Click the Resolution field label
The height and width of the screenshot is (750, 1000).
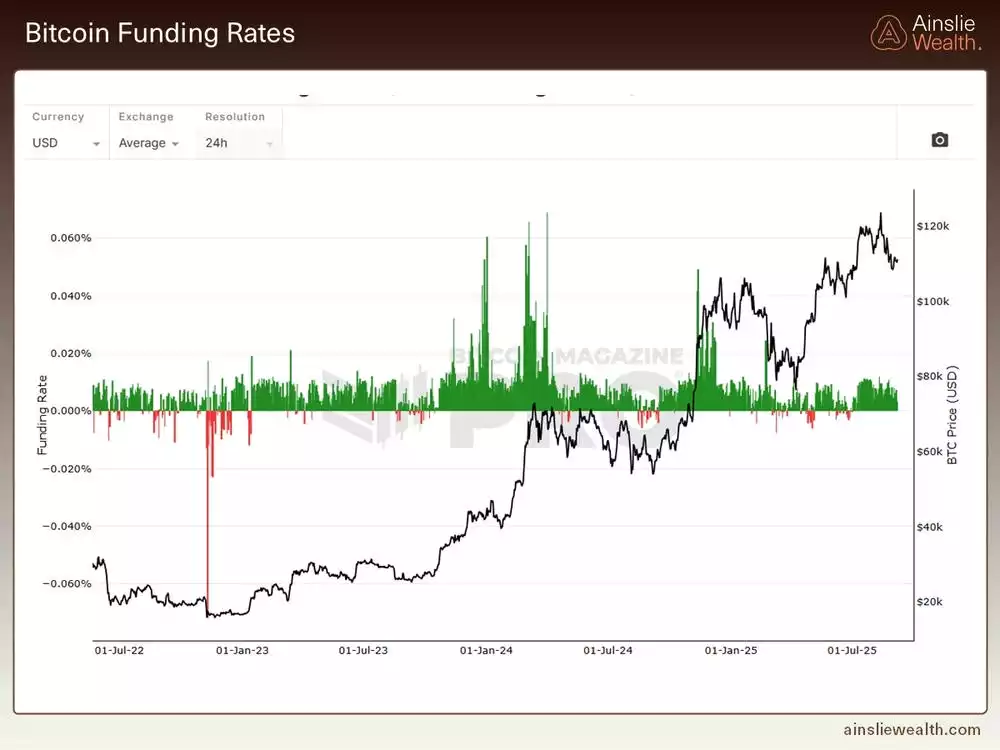coord(235,117)
